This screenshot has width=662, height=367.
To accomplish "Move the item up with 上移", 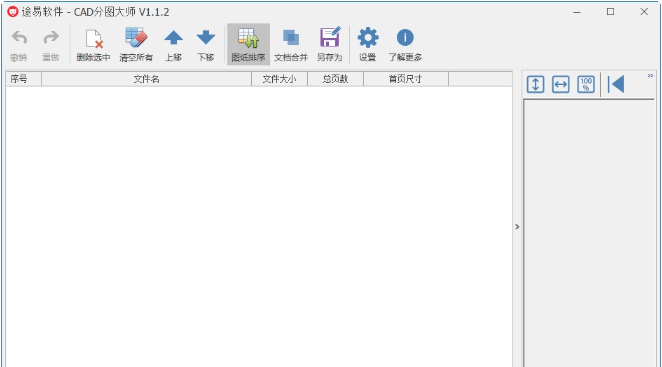I will (174, 44).
